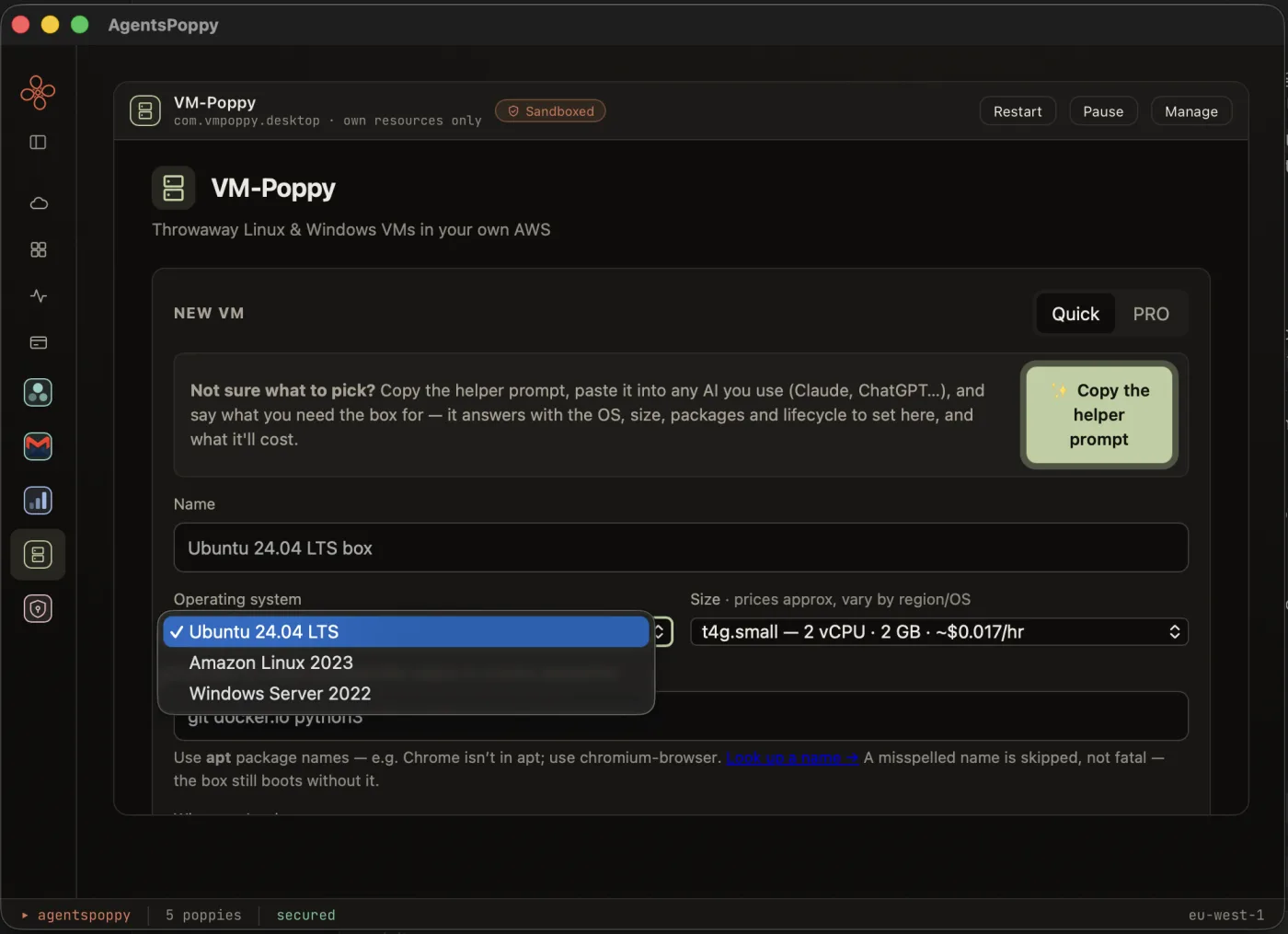Open the Manage button
The height and width of the screenshot is (934, 1288).
tap(1191, 111)
